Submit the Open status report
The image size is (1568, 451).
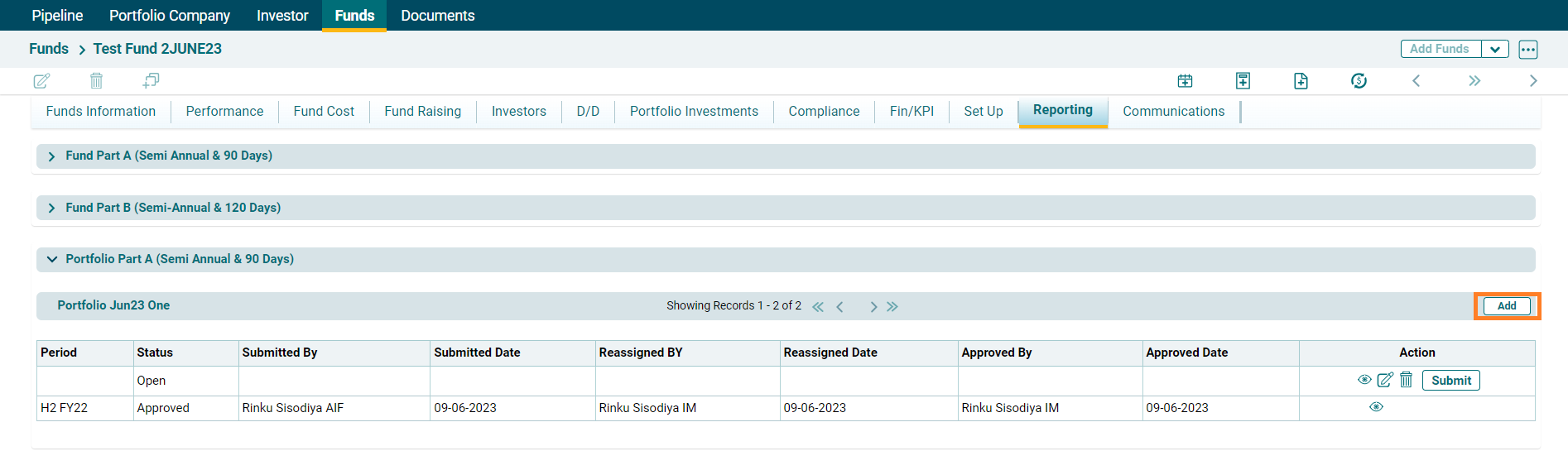[1450, 381]
